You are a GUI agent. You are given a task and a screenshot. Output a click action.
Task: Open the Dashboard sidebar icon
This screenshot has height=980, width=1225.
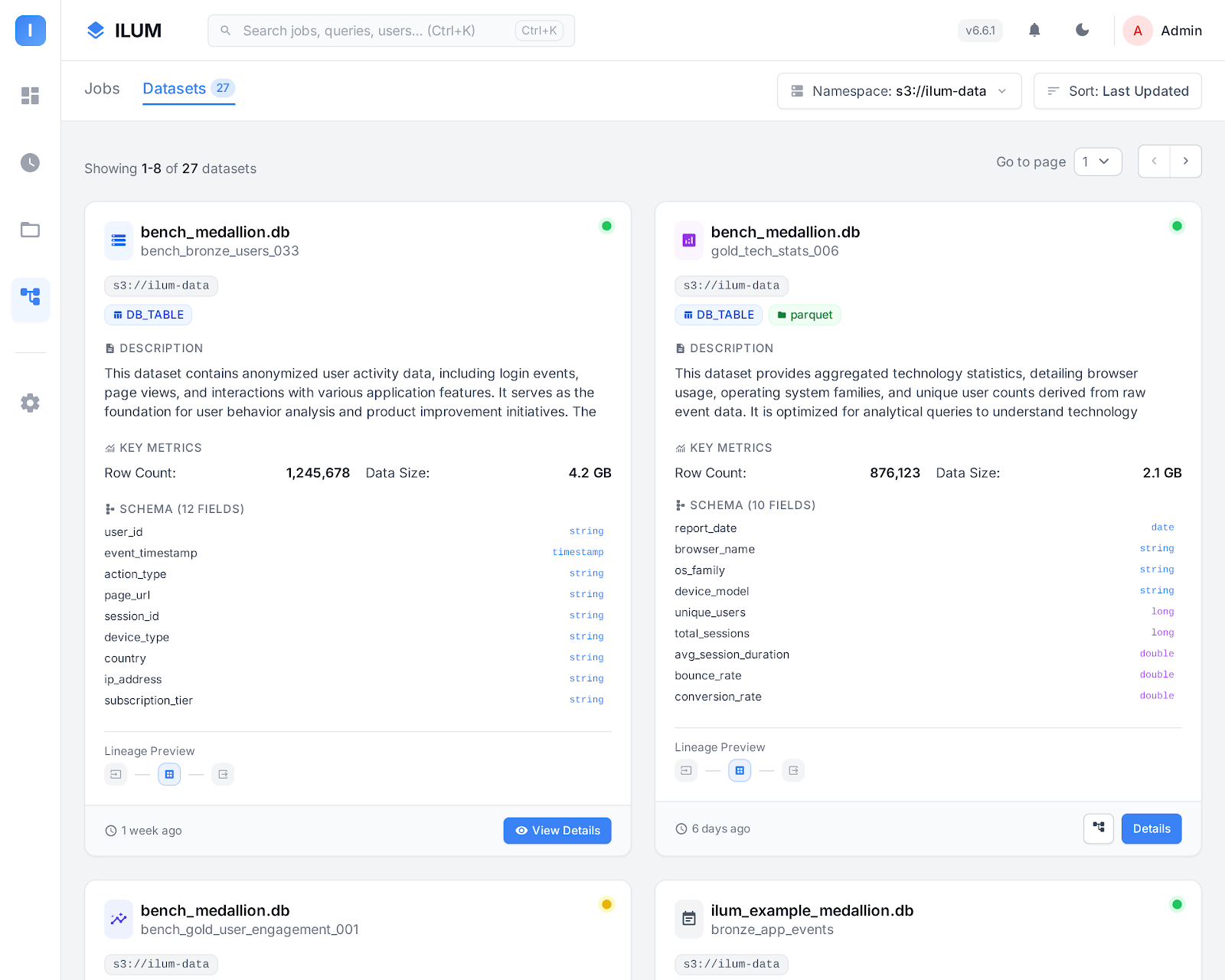pos(30,95)
